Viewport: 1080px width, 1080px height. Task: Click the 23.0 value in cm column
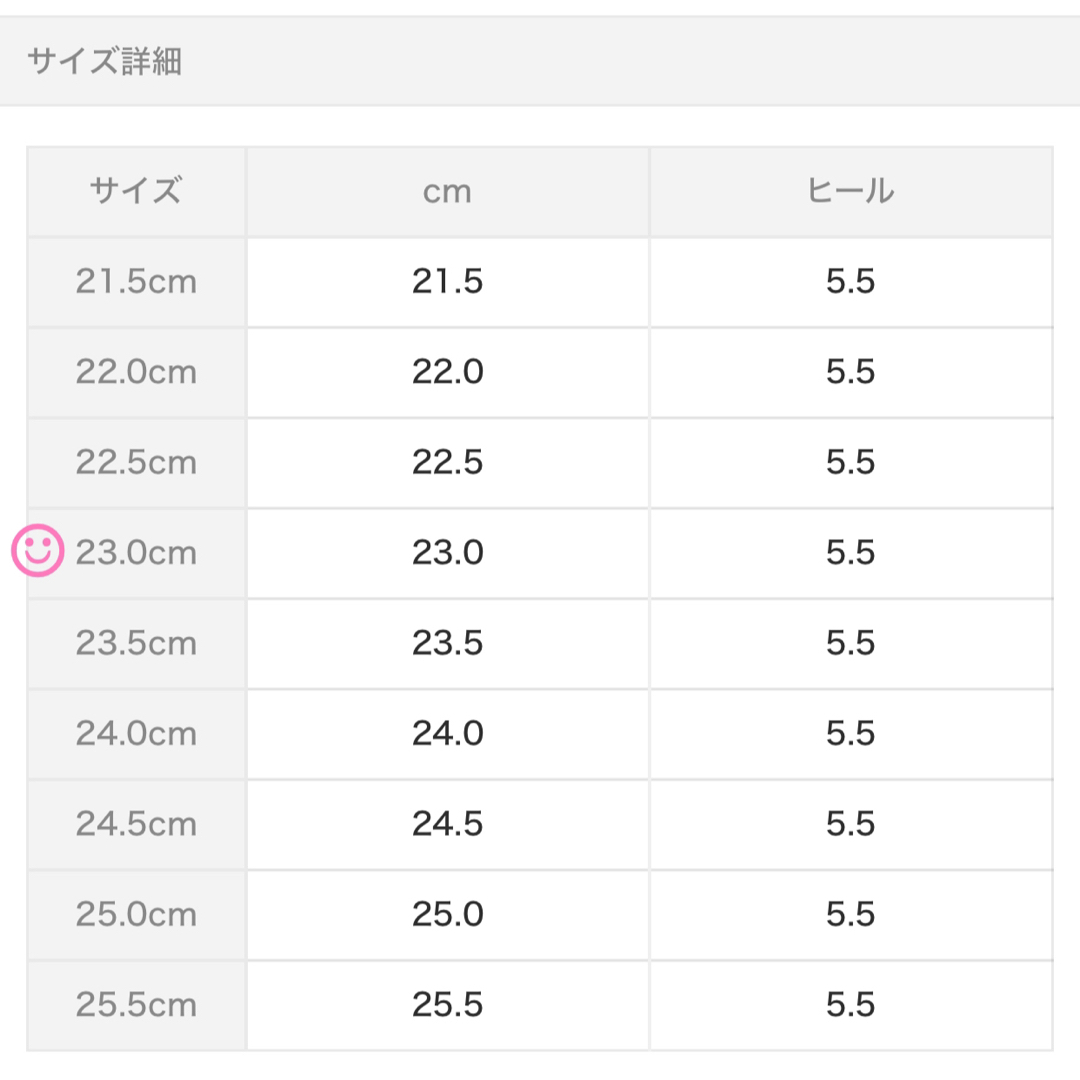point(448,553)
